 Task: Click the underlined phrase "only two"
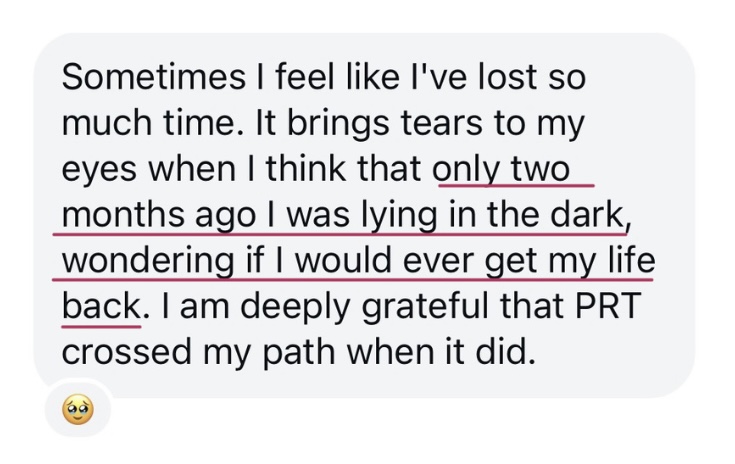tap(501, 169)
